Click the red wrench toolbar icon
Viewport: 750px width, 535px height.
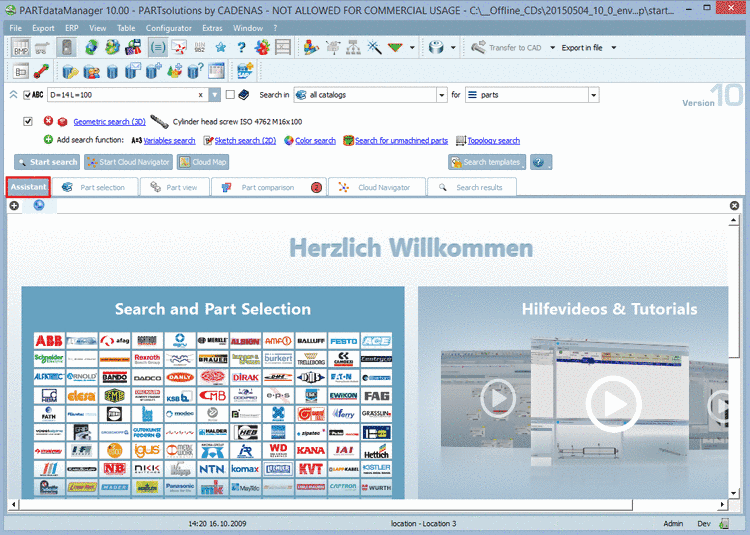pos(42,71)
